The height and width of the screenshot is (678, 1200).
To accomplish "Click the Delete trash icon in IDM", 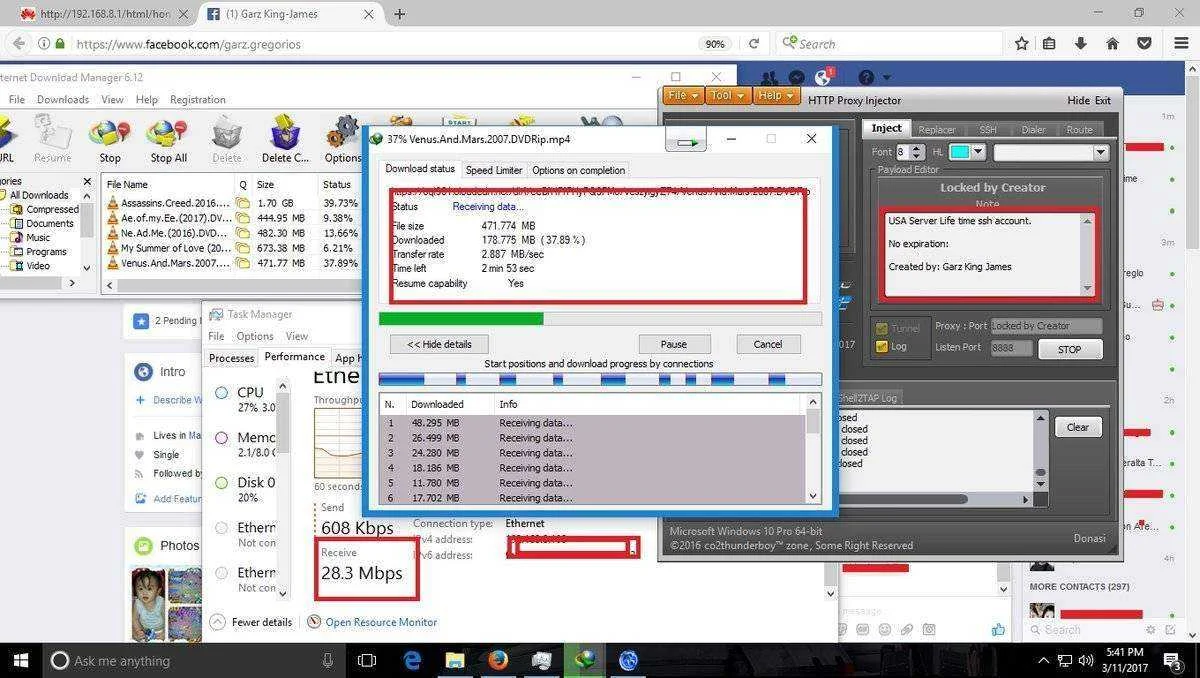I will tap(227, 134).
